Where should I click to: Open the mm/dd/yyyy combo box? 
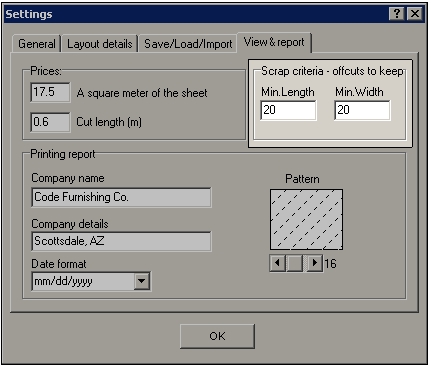click(x=91, y=281)
